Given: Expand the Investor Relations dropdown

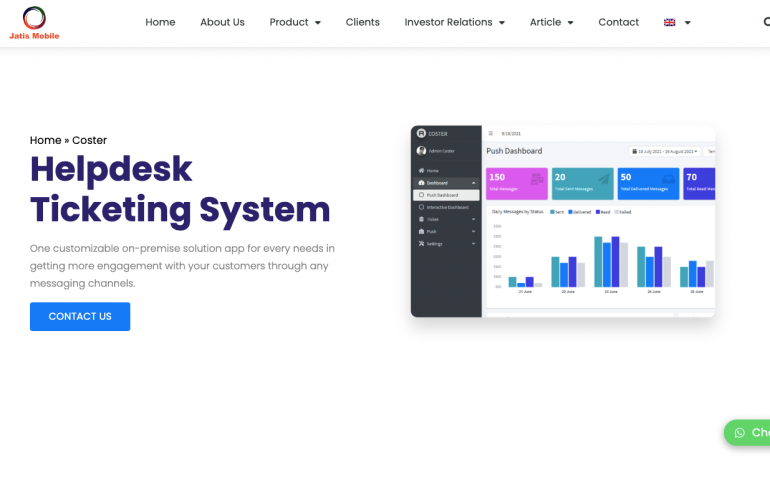Looking at the screenshot, I should pyautogui.click(x=454, y=22).
